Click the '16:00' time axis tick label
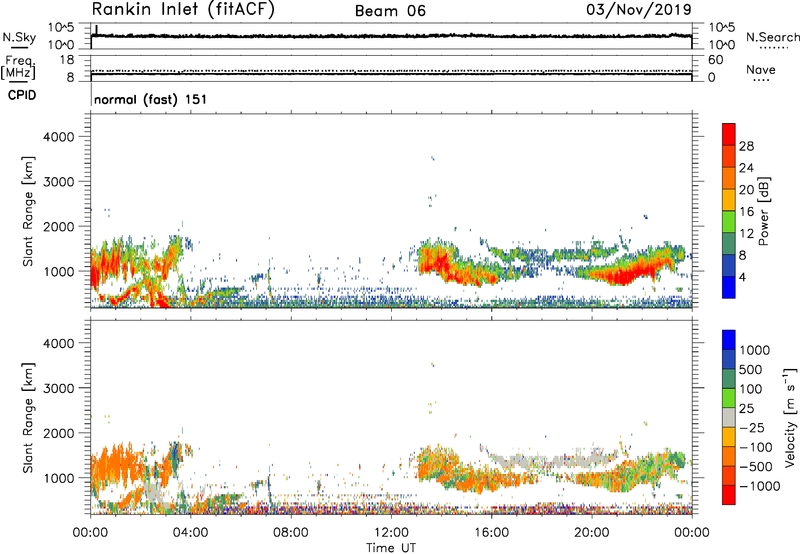 click(491, 533)
